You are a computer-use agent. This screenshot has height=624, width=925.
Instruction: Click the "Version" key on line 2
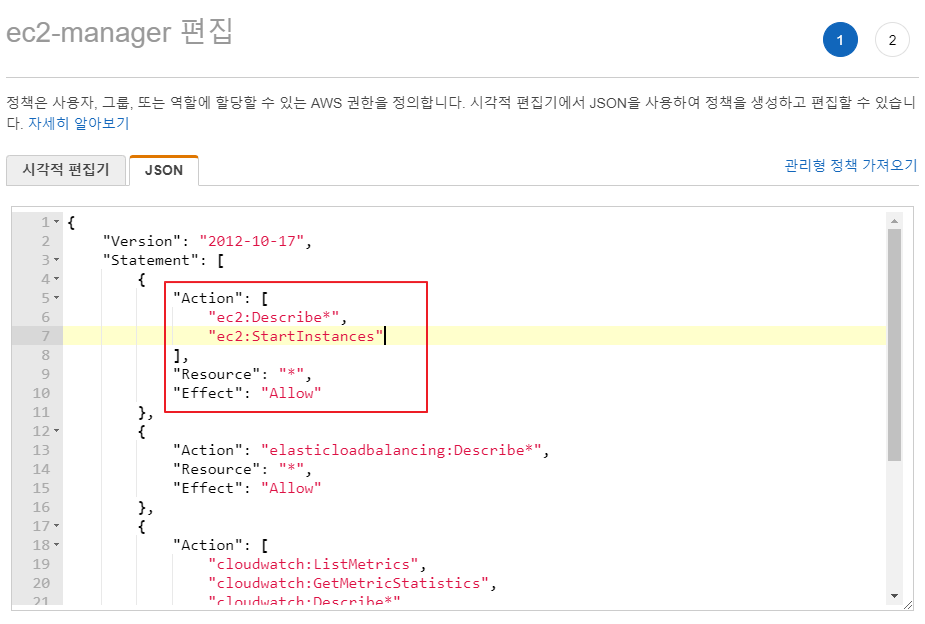pos(142,241)
